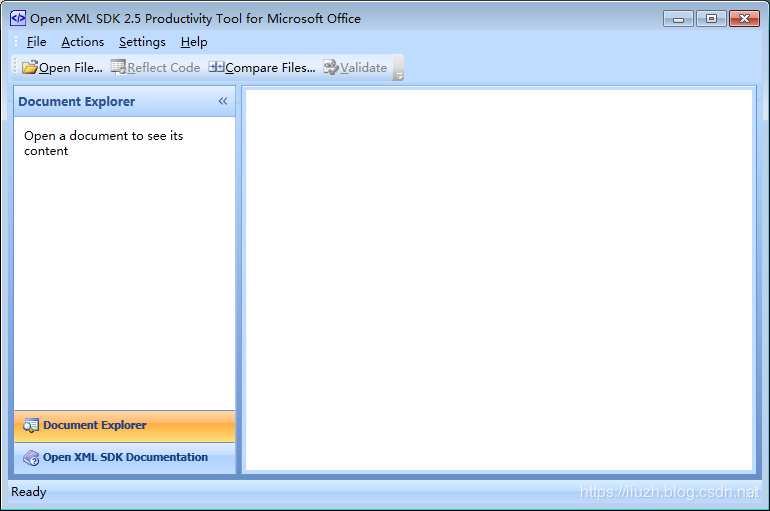Click the Open File... toolbar label
Screen dimensions: 770x511
pyautogui.click(x=71, y=68)
